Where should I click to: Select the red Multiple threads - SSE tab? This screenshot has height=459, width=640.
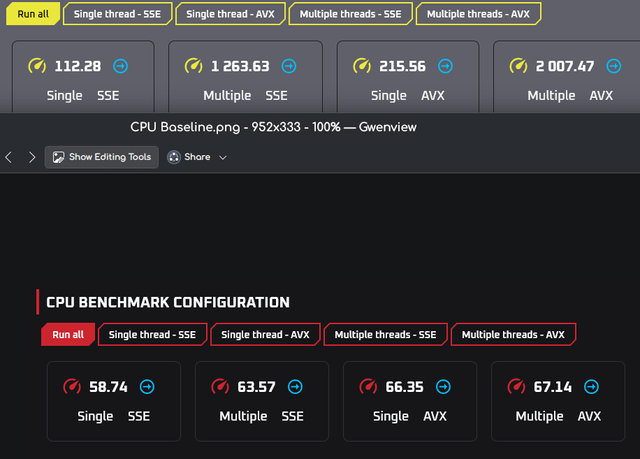(x=385, y=334)
